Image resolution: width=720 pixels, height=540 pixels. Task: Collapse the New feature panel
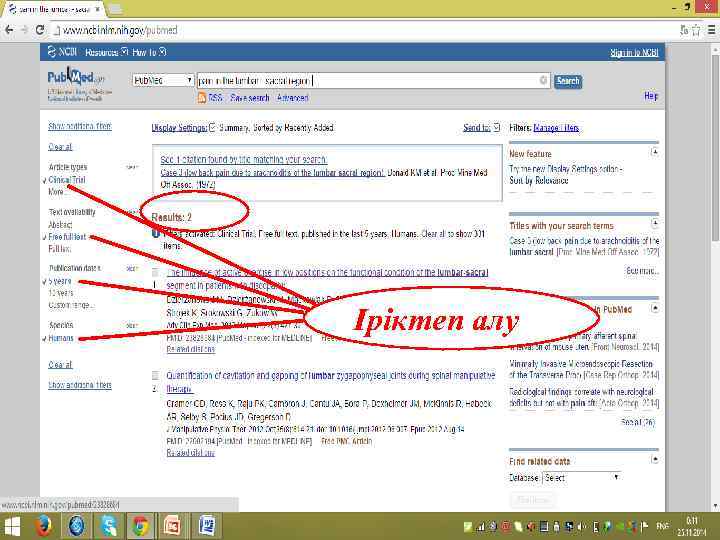(x=655, y=152)
